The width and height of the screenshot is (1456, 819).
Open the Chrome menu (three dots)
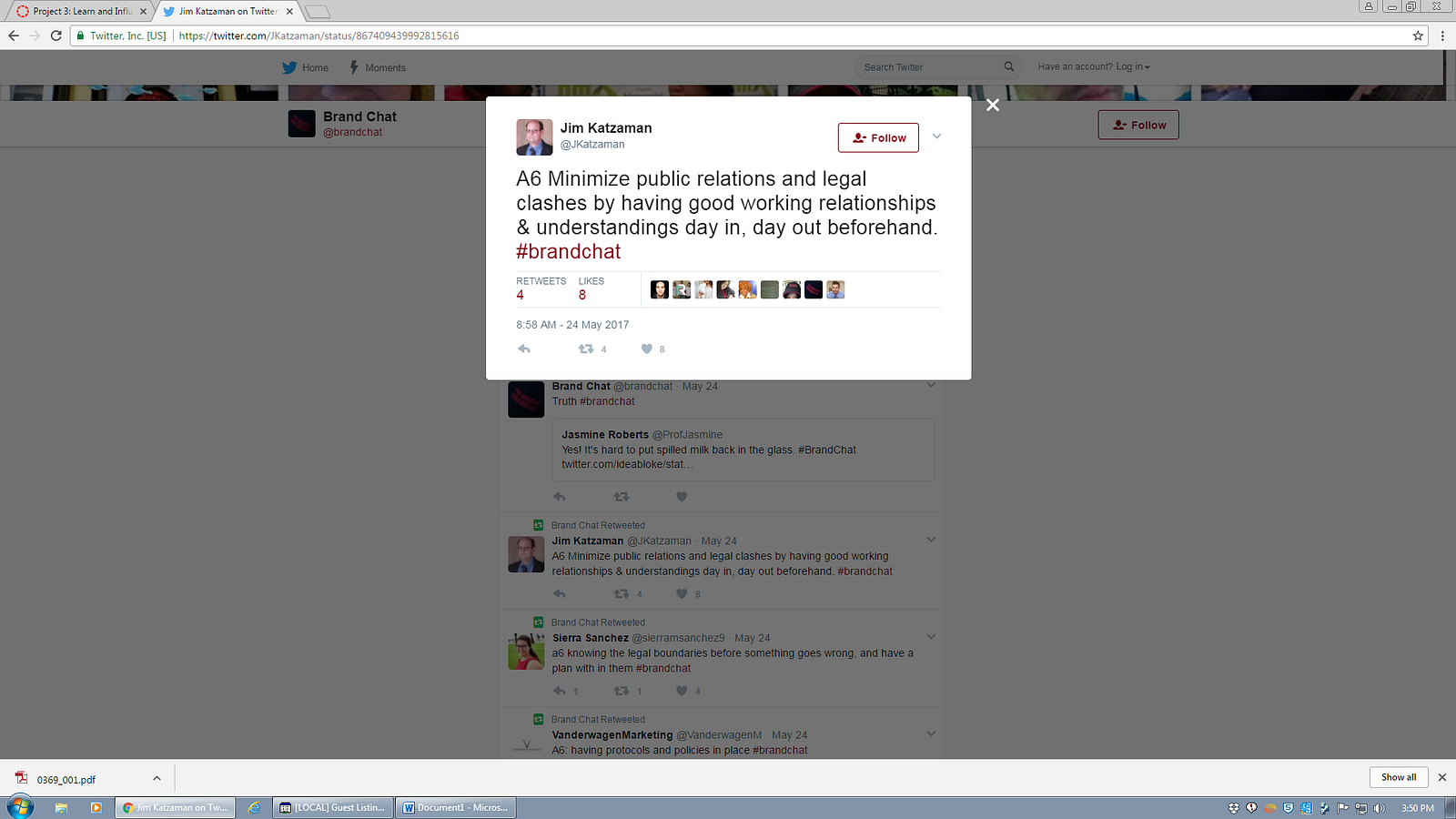tap(1442, 35)
